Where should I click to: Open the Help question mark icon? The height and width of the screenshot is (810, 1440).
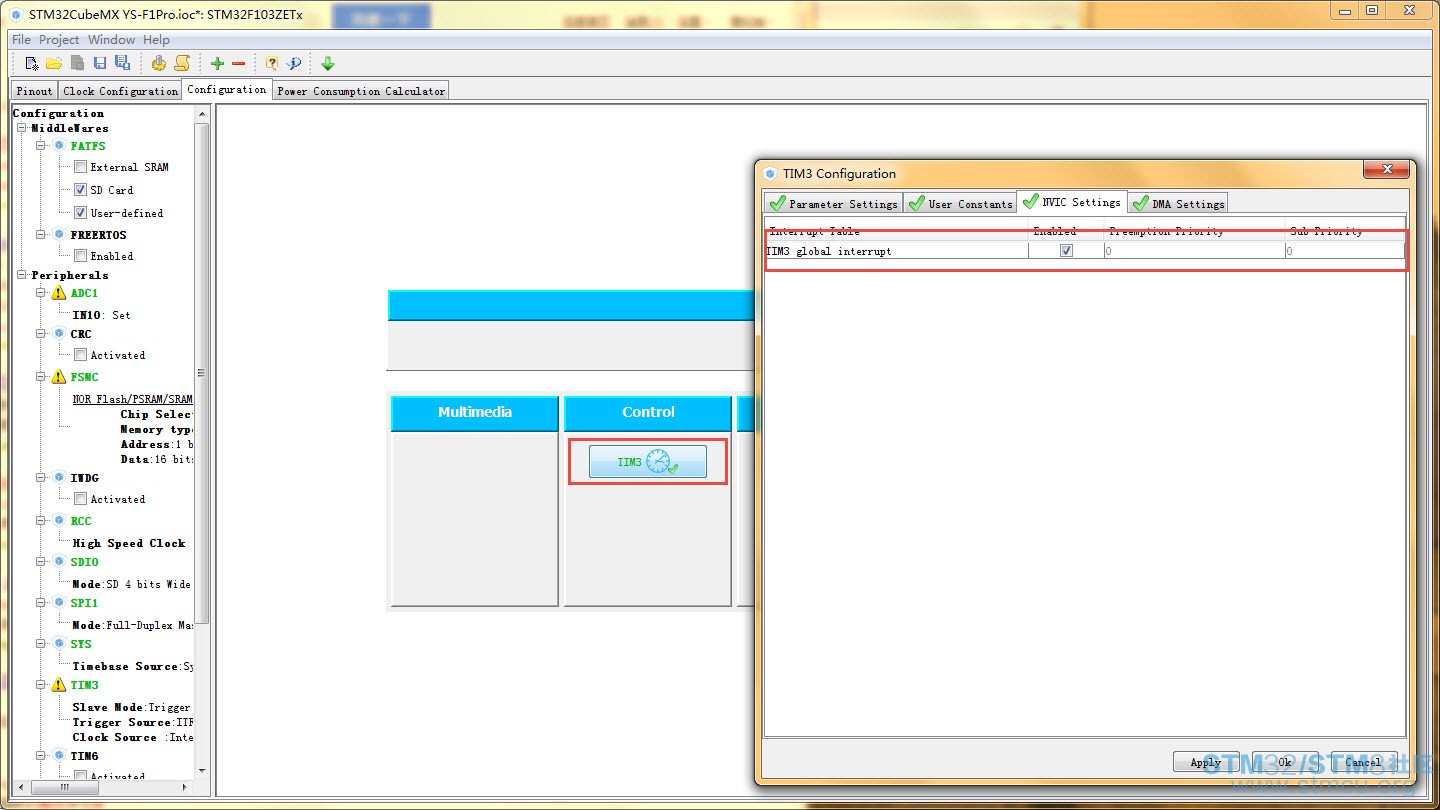271,63
